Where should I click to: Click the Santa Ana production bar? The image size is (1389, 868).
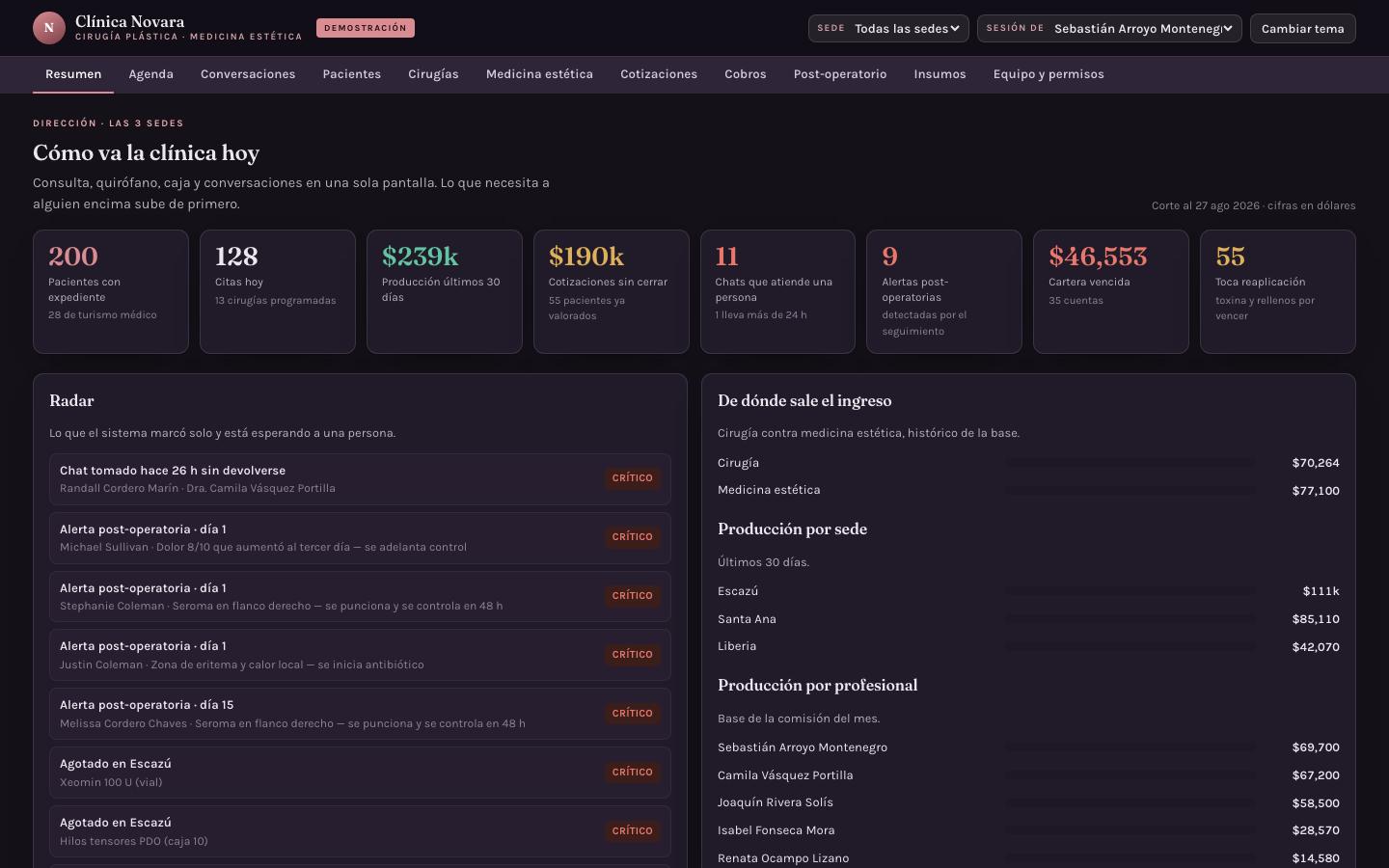[1130, 619]
